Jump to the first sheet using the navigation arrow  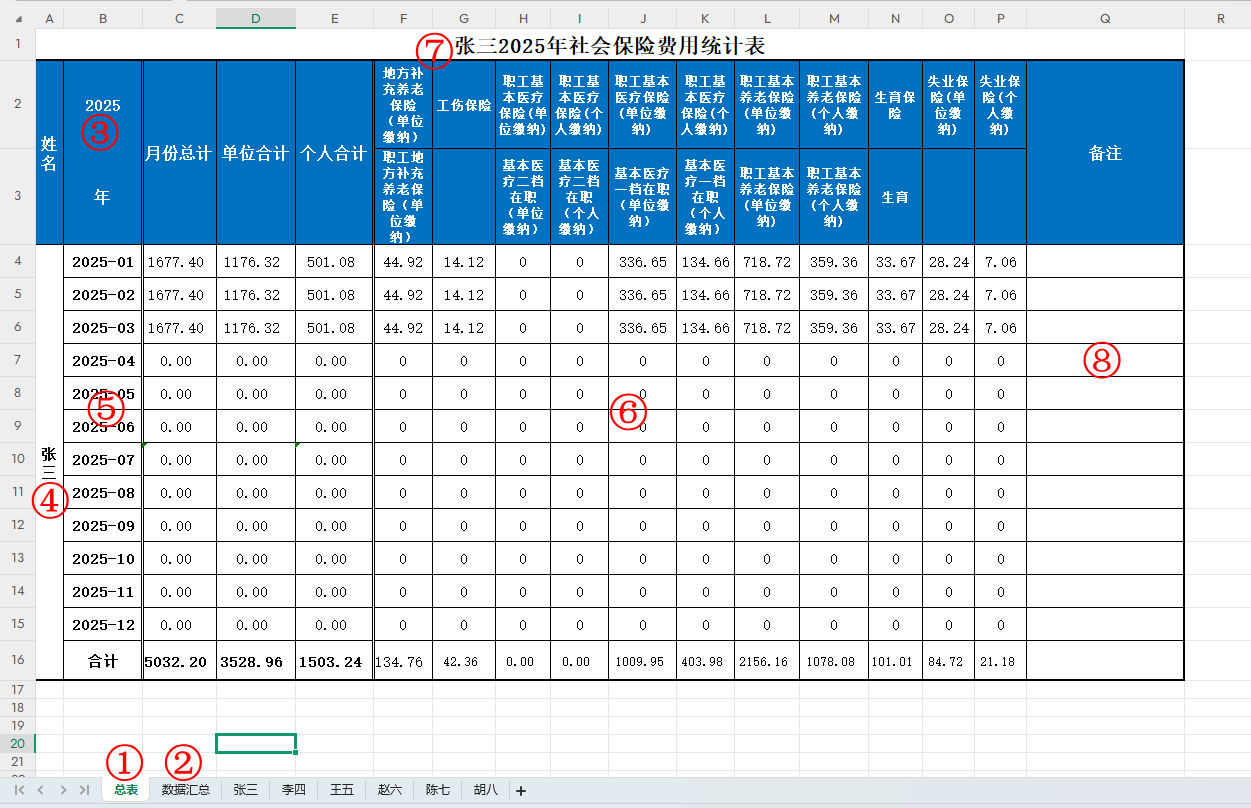click(x=19, y=790)
